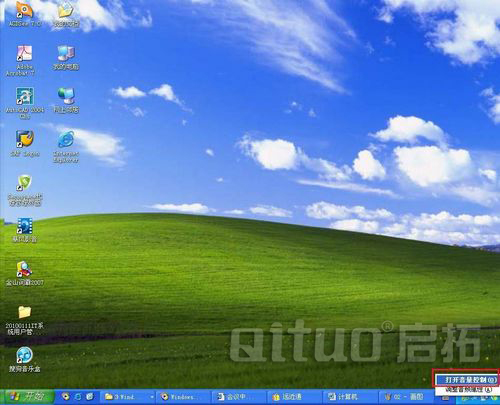500x405 pixels.
Task: Click the Internet Explorer quick launch icon
Action: click(x=78, y=397)
